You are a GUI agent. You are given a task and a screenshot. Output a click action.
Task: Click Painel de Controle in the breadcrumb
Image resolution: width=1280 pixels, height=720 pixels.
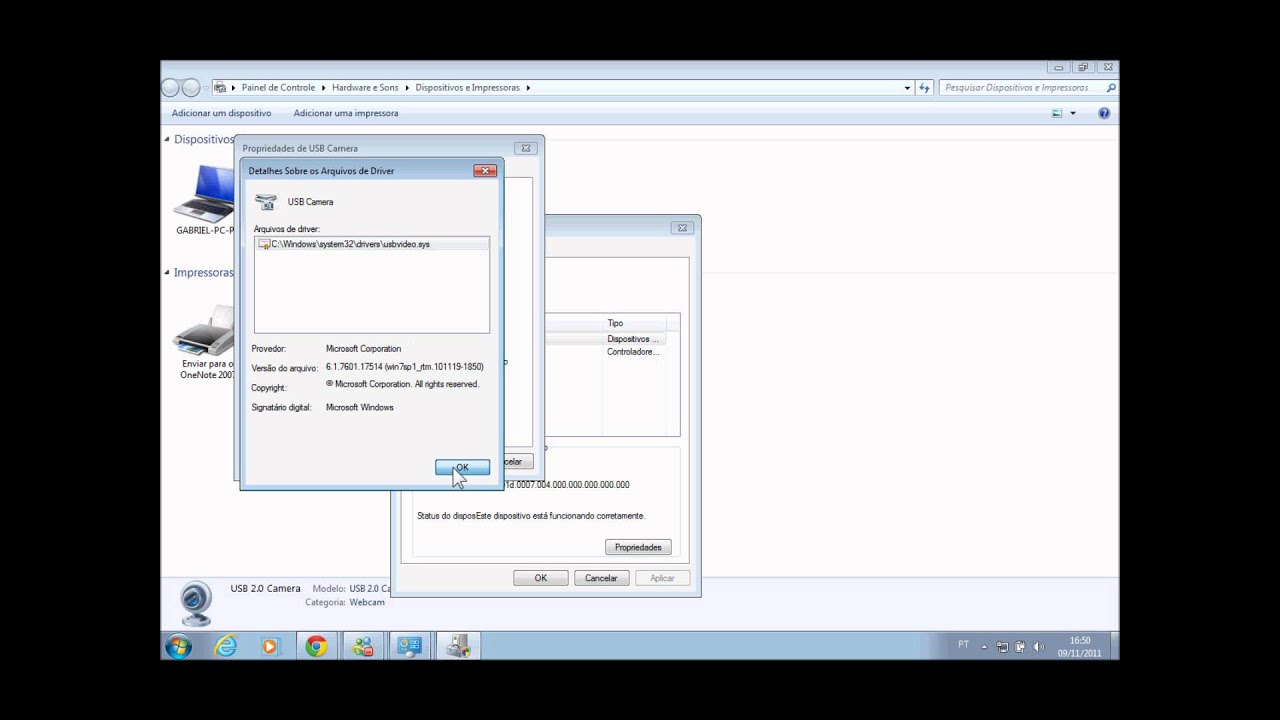[x=278, y=88]
